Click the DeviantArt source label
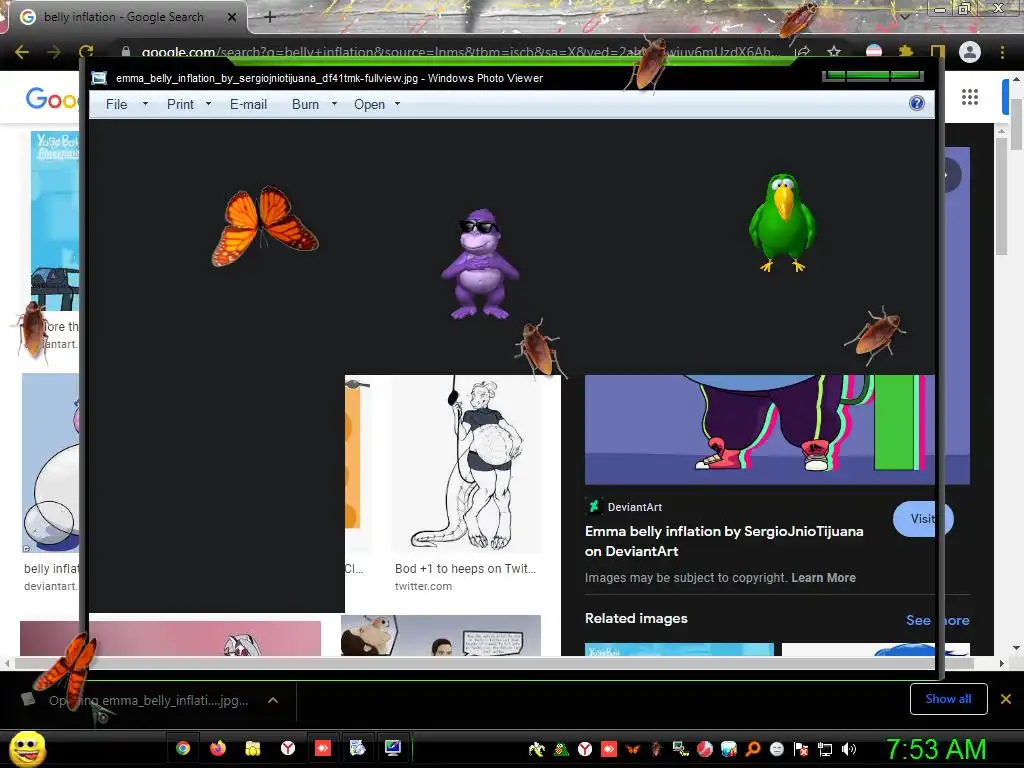Viewport: 1024px width, 768px height. [x=635, y=507]
